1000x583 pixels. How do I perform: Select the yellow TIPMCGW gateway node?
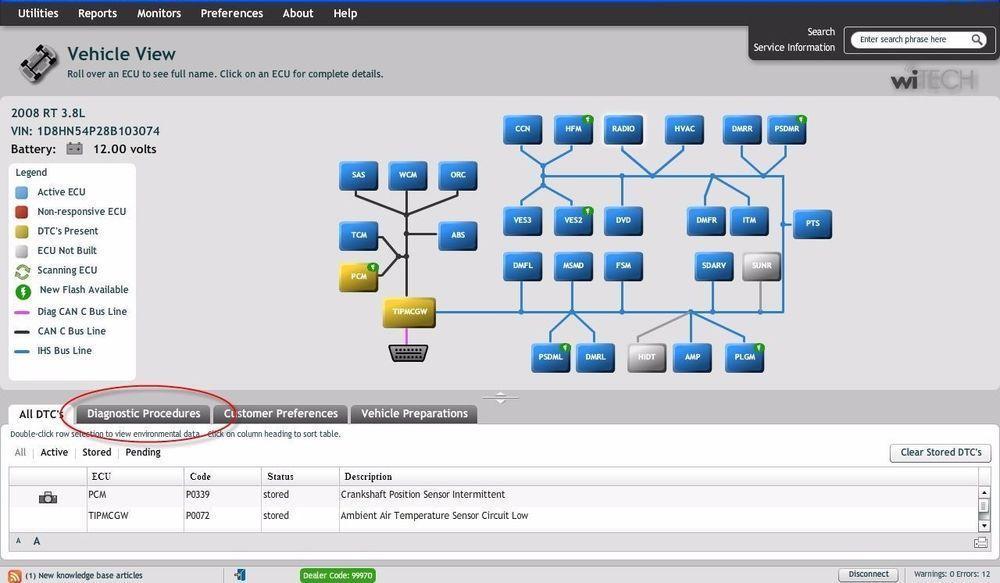tap(409, 312)
